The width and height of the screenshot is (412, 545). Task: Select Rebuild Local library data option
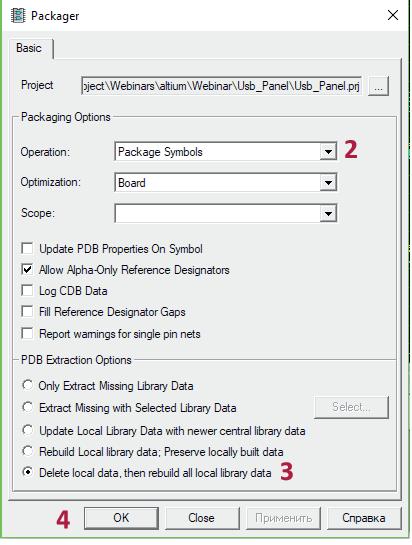pos(27,451)
